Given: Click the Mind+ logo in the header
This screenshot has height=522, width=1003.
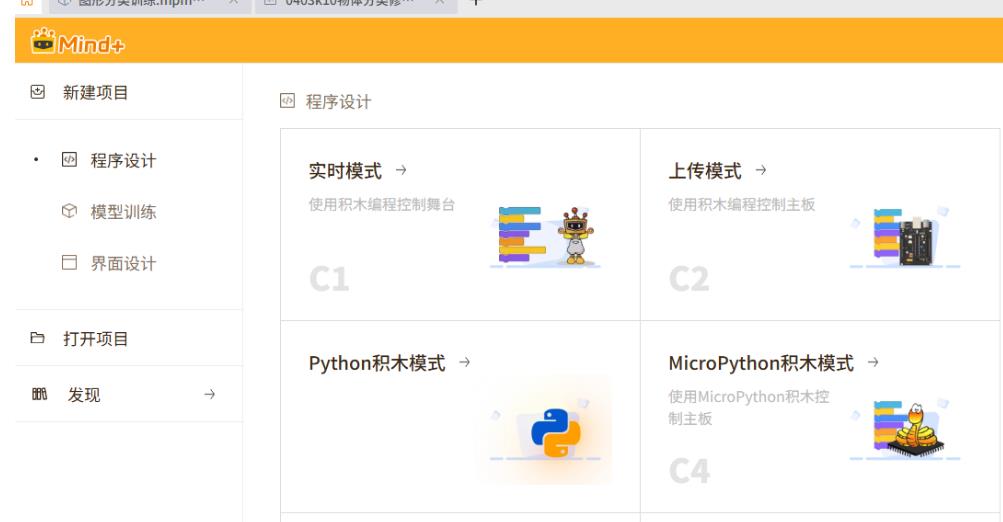Looking at the screenshot, I should [77, 42].
